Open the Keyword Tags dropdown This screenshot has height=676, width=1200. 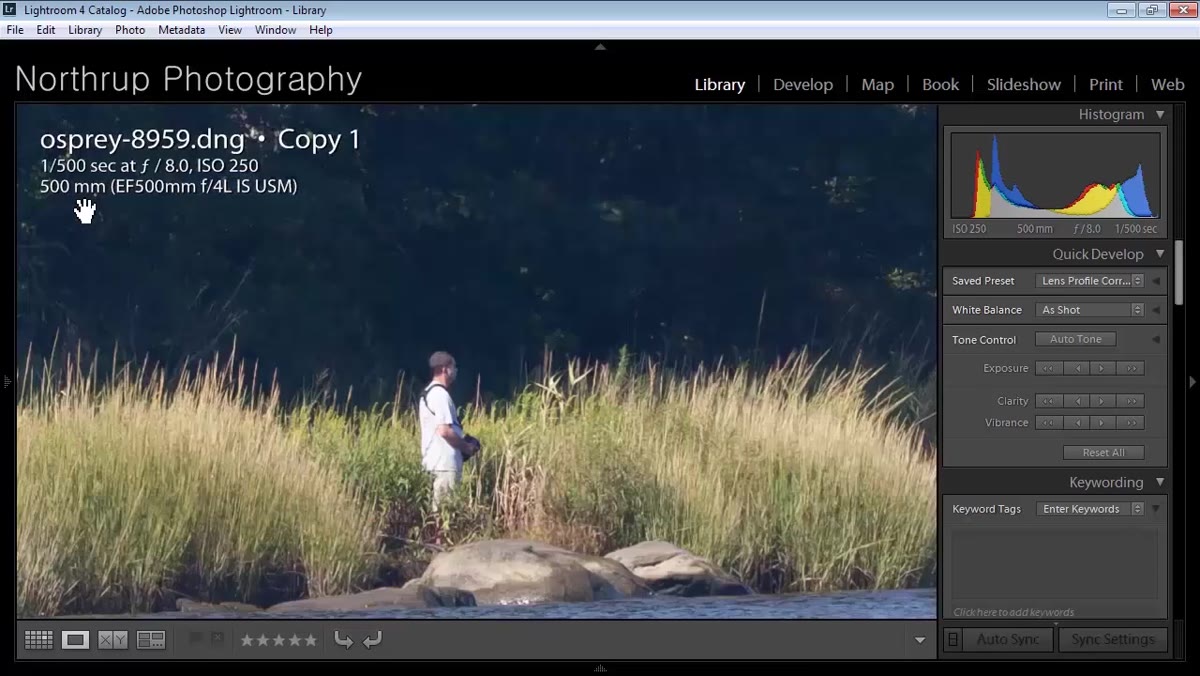1090,509
